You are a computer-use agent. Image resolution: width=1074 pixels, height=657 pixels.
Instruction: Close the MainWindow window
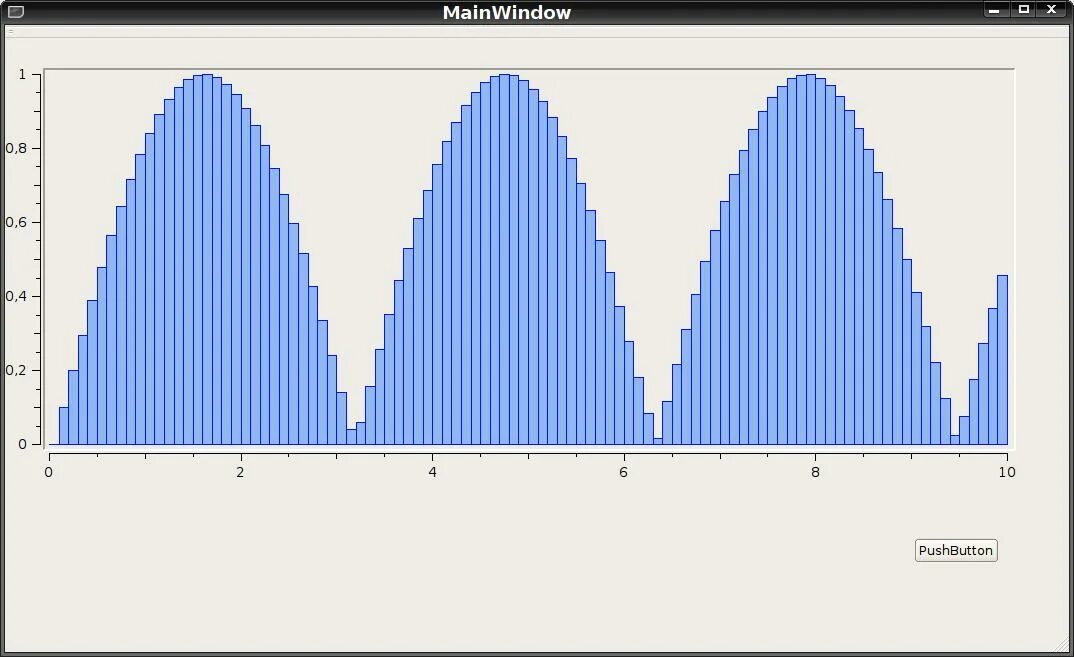click(x=1051, y=10)
